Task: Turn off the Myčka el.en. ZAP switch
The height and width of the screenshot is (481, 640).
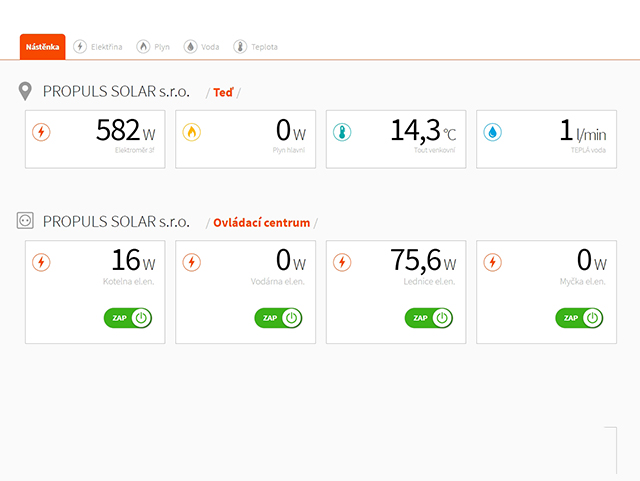Action: click(x=579, y=318)
